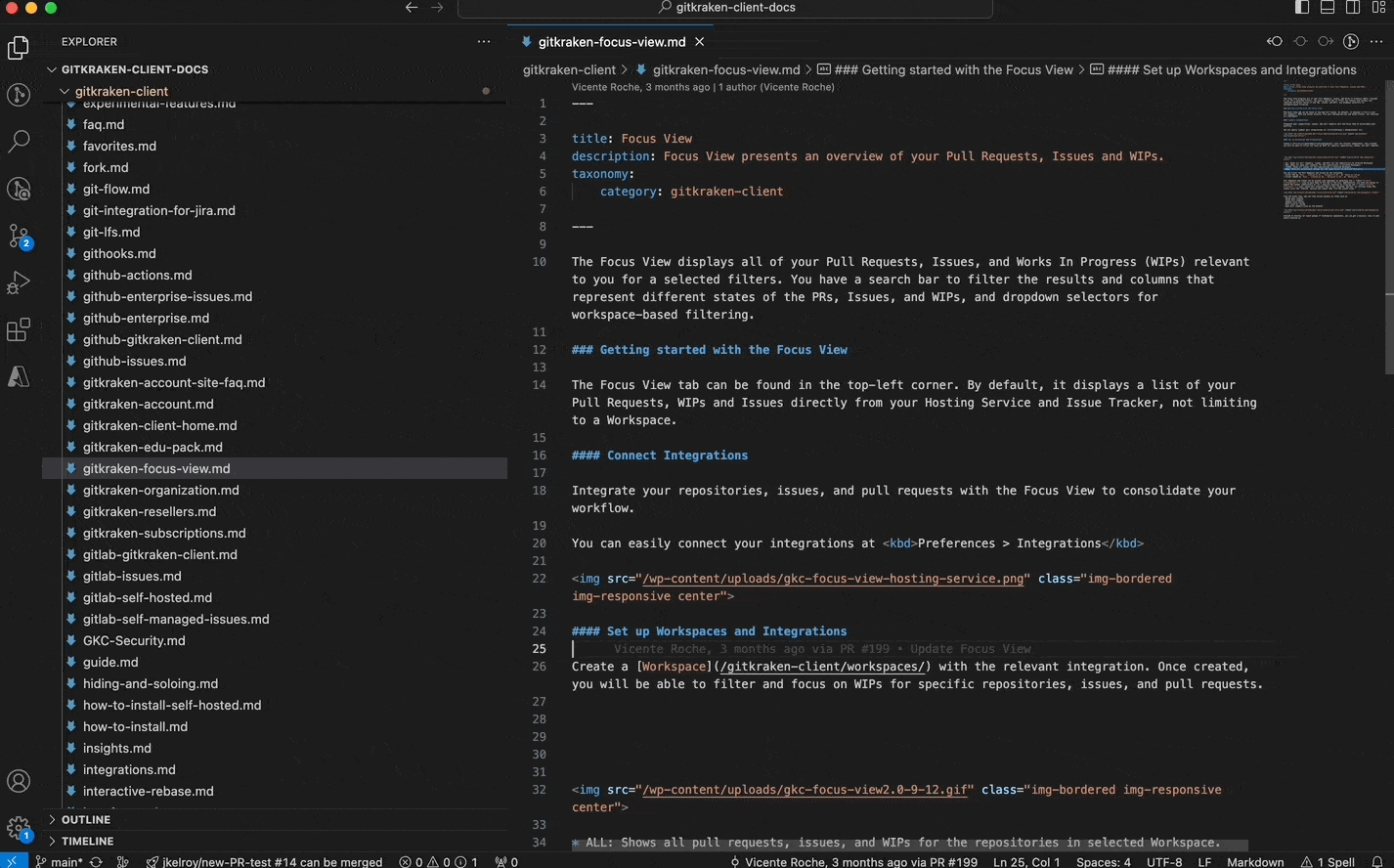Open the Search view
1394x868 pixels.
pyautogui.click(x=19, y=141)
